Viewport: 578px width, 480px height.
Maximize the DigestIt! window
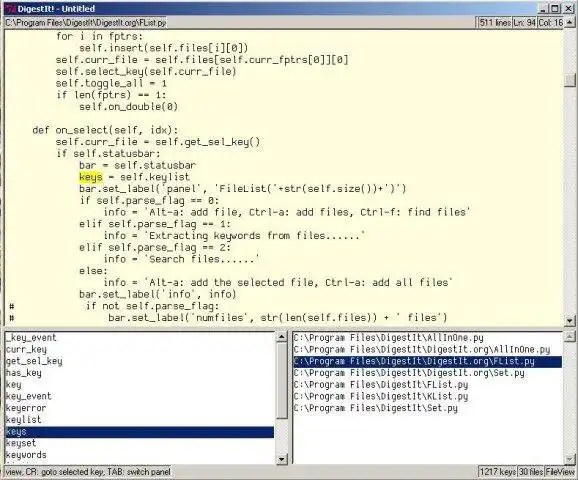pyautogui.click(x=554, y=8)
